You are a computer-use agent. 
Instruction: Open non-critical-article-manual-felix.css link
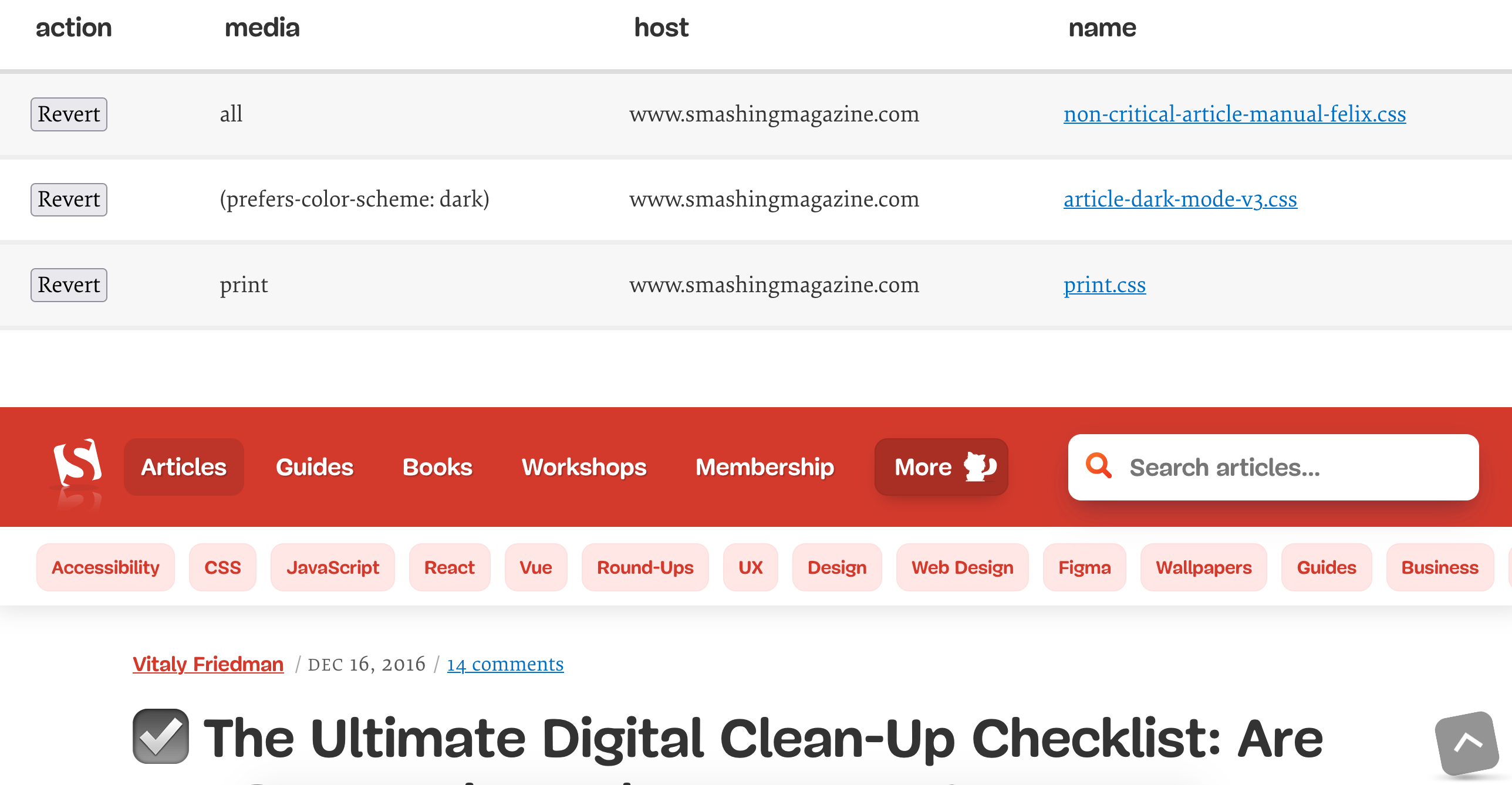[x=1234, y=114]
